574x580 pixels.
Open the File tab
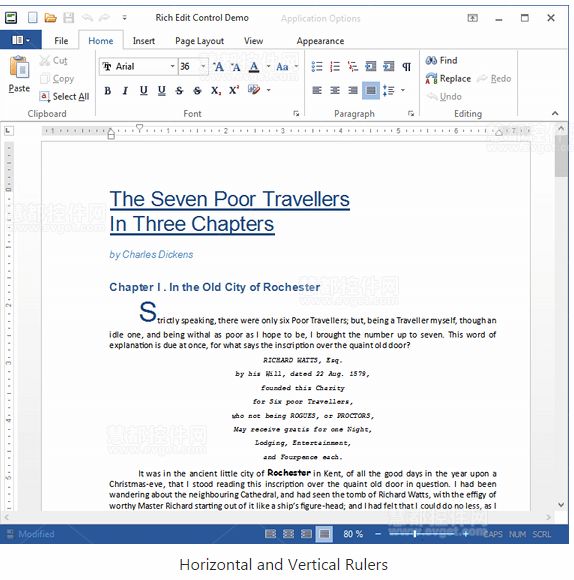[x=61, y=41]
